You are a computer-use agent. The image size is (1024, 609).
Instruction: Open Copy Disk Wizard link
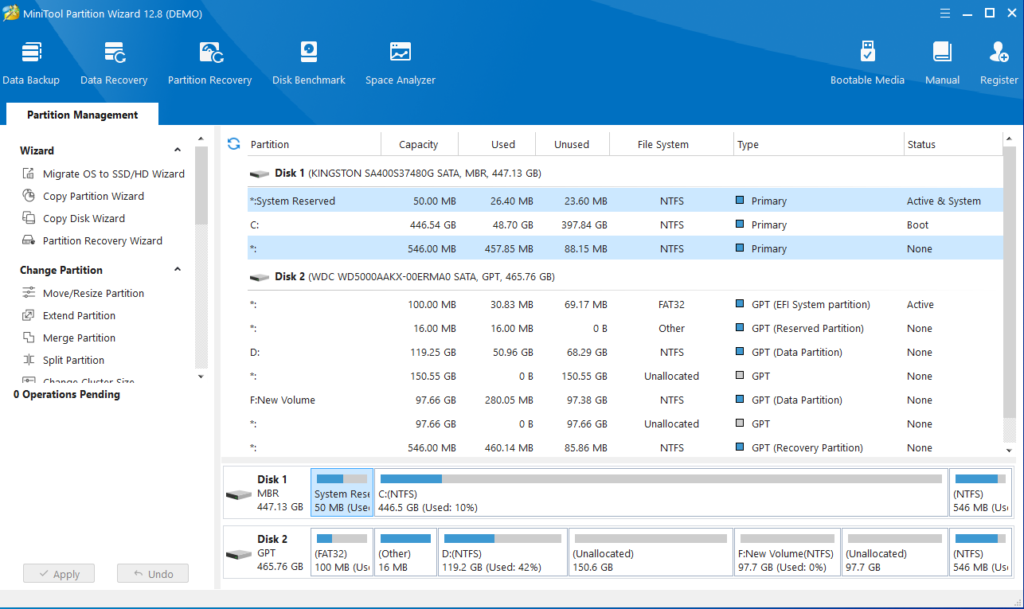pos(84,218)
